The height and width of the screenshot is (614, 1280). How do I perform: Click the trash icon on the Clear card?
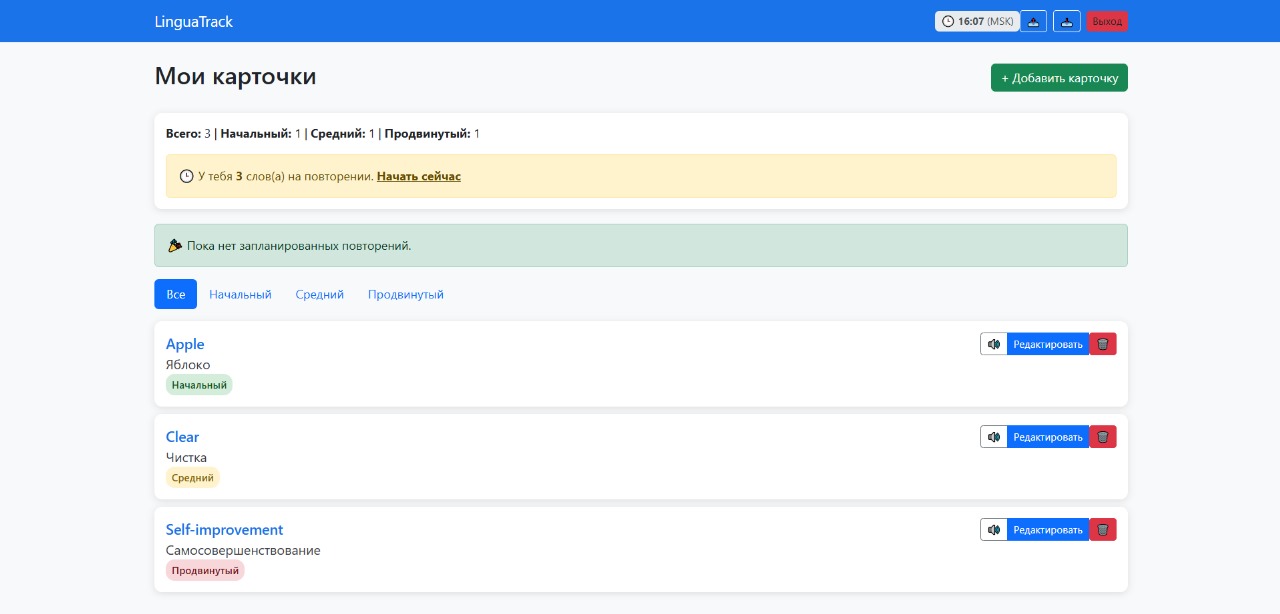click(x=1102, y=437)
